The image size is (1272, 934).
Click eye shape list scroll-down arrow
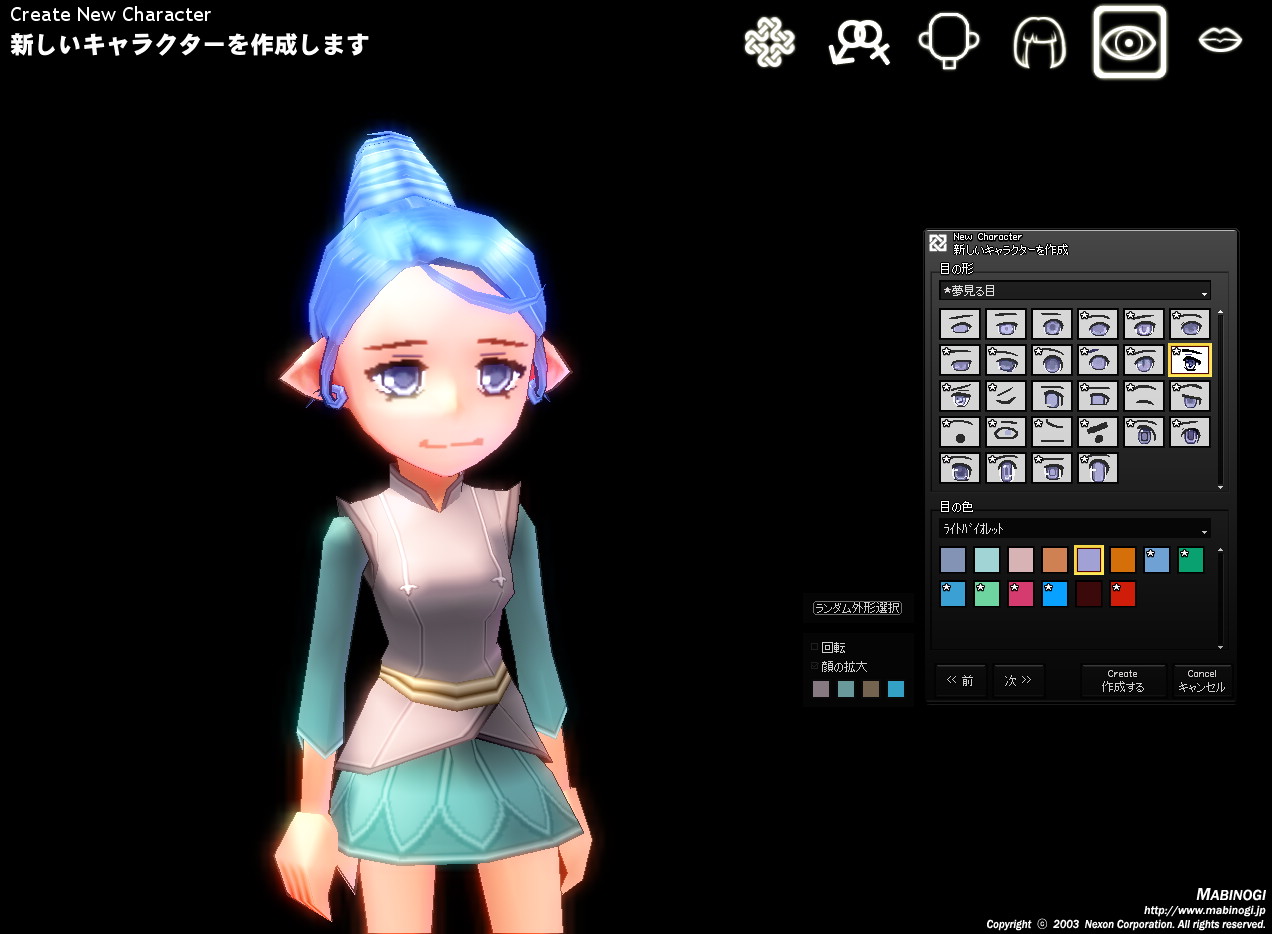1220,487
